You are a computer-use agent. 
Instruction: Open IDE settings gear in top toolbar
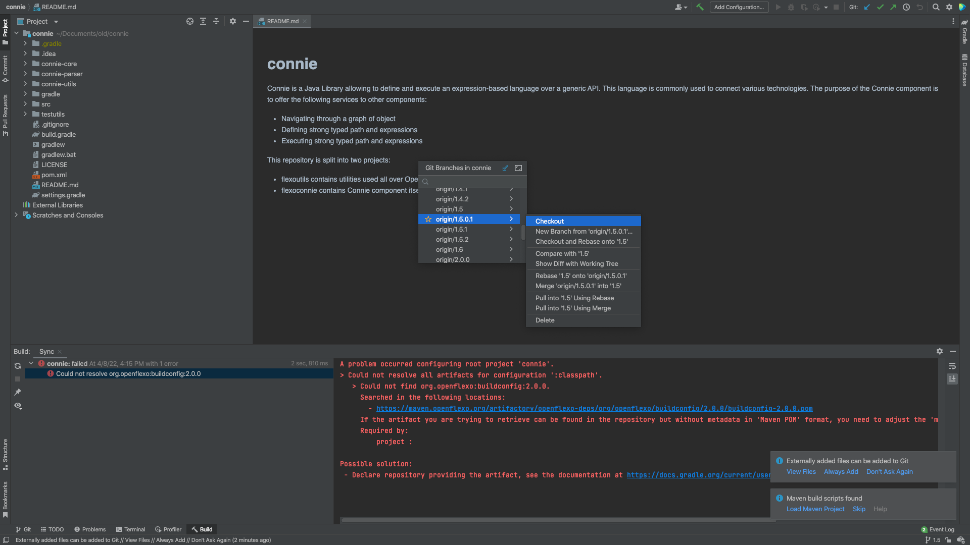click(949, 7)
